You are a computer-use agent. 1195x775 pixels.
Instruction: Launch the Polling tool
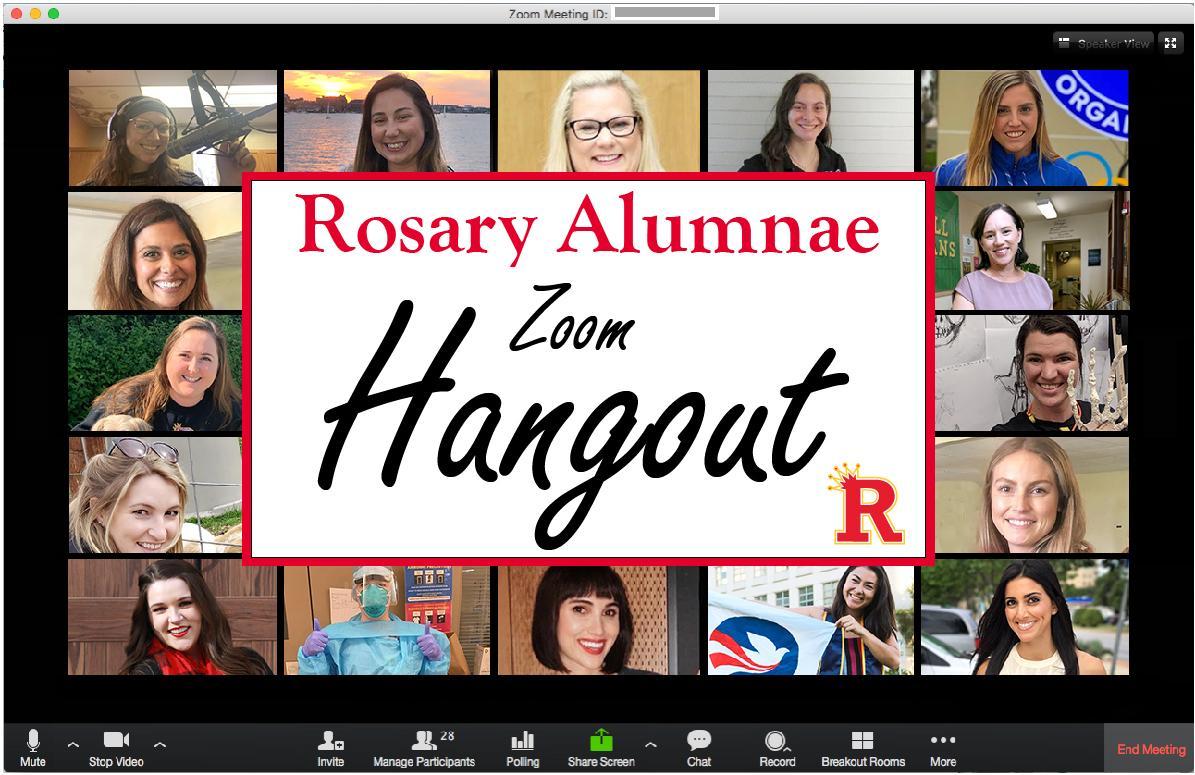pos(523,748)
